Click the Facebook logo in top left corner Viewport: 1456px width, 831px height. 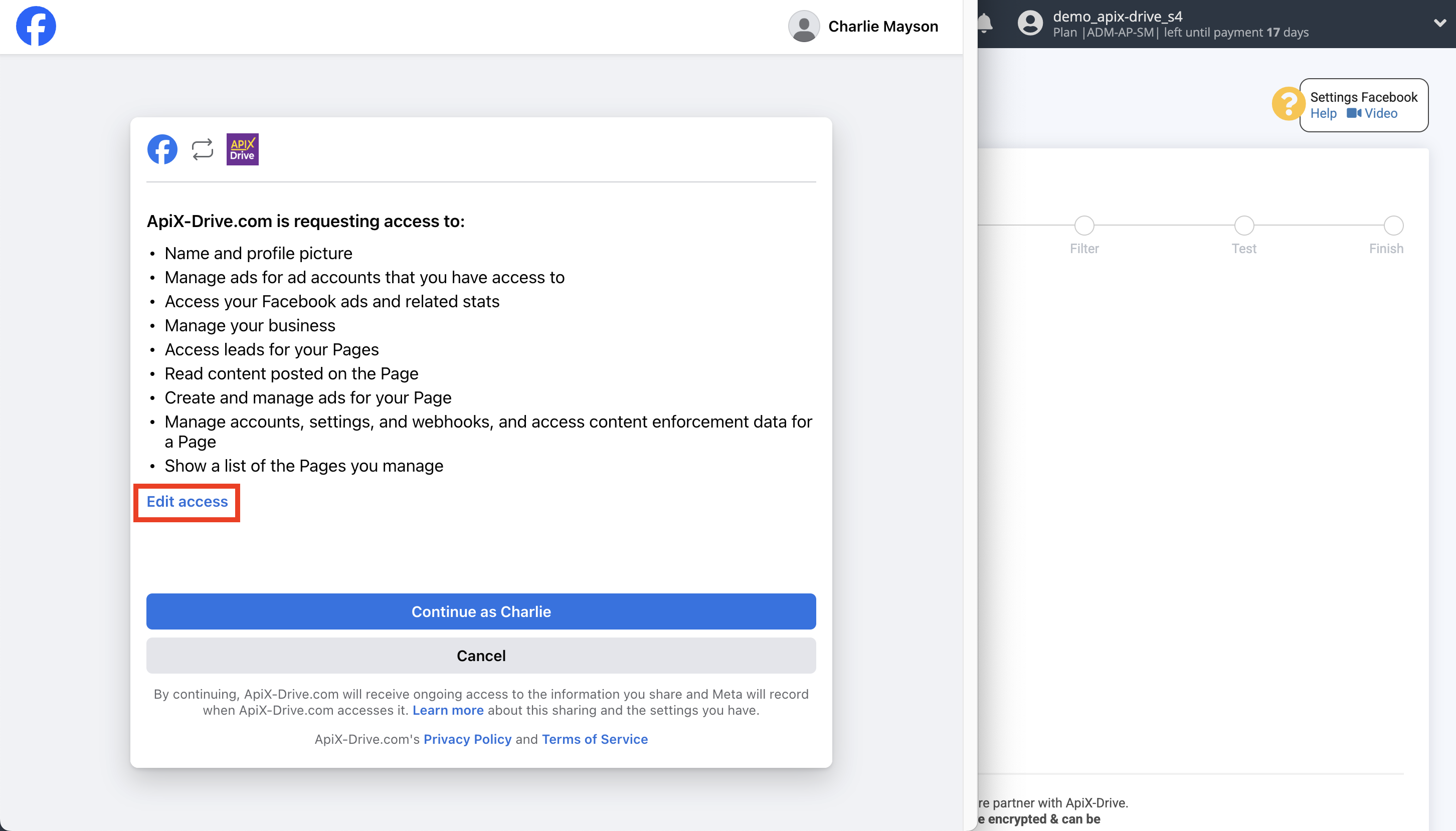click(x=36, y=26)
